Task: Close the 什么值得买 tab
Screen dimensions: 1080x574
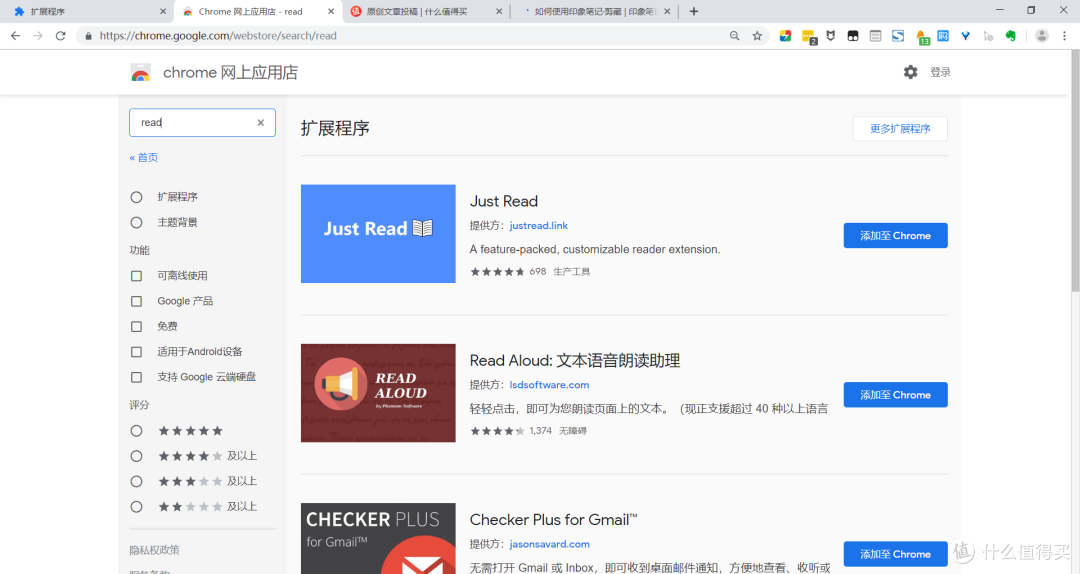Action: 499,12
